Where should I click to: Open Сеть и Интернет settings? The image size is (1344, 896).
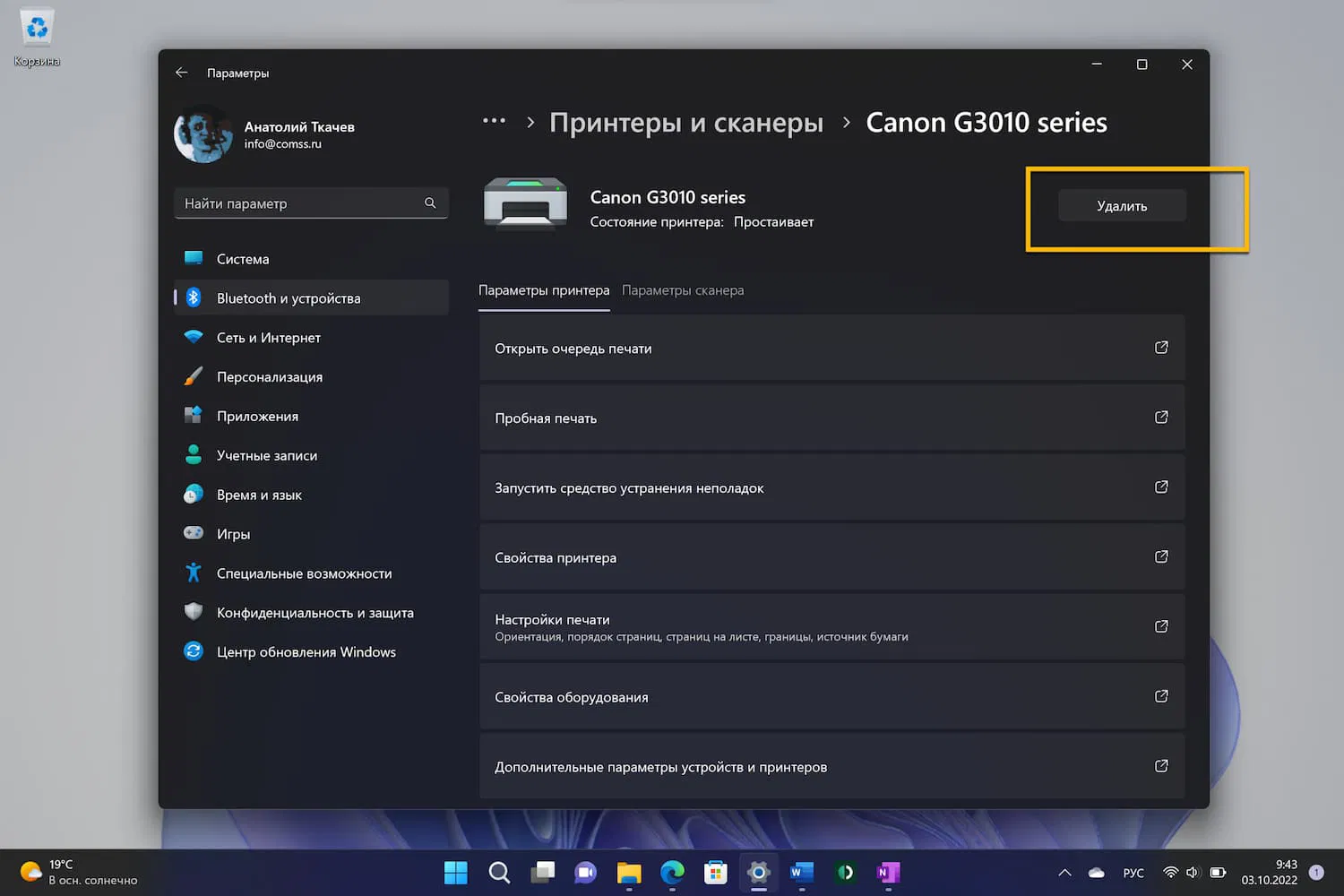311,338
